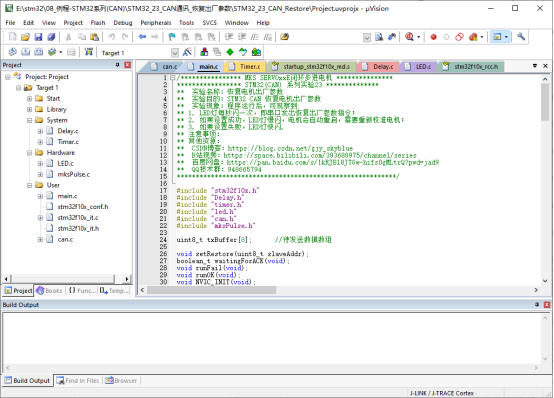Switch to the Timer.c editor tab
The image size is (554, 398).
245,66
